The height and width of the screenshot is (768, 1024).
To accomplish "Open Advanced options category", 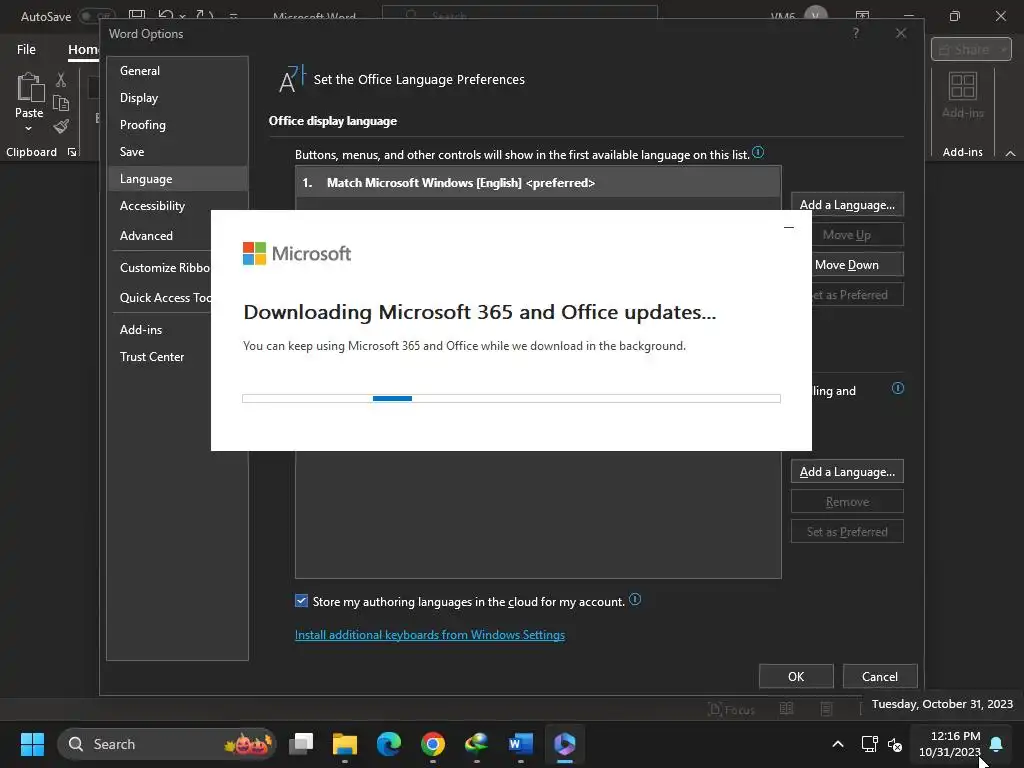I will (x=160, y=236).
